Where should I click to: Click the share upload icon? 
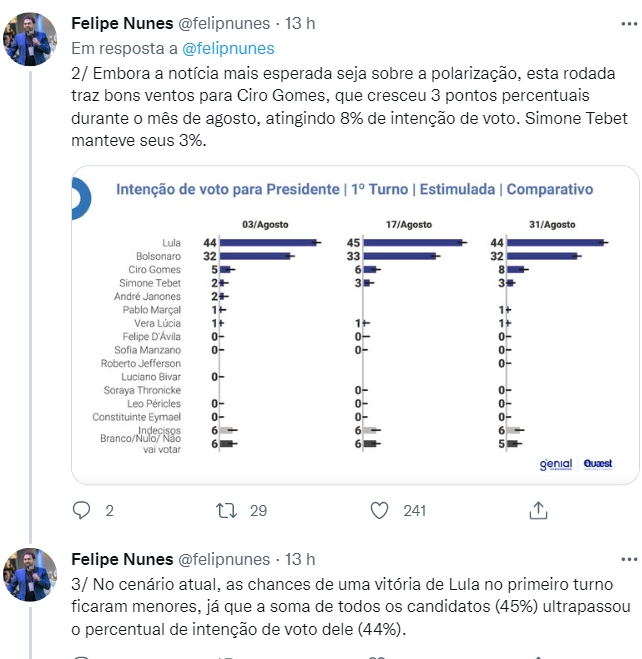537,510
